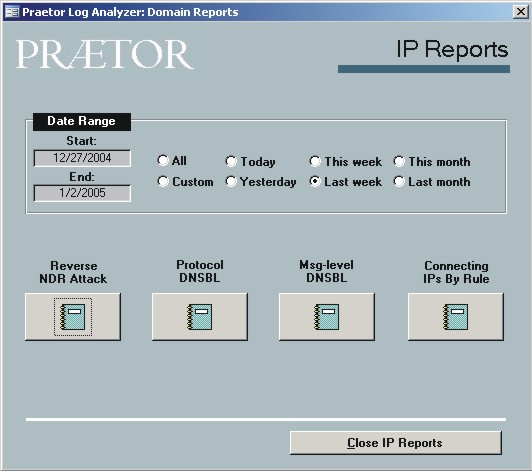Click the Start: label
This screenshot has width=532, height=471.
[81, 141]
